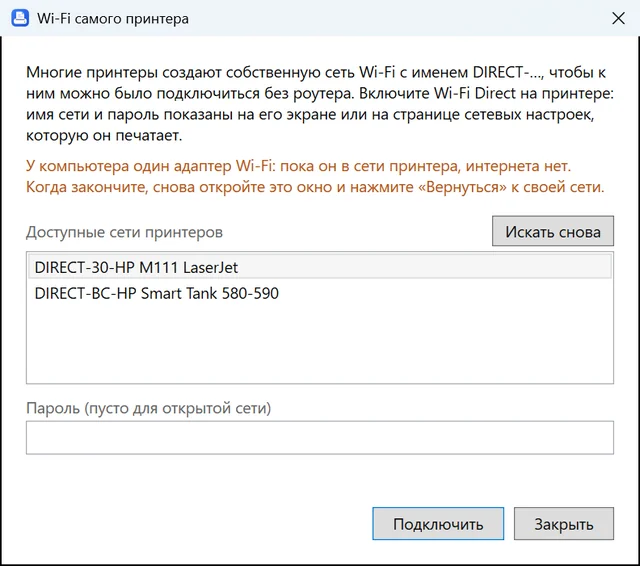Click the Пароль input field
Viewport: 640px width, 566px height.
coord(320,437)
